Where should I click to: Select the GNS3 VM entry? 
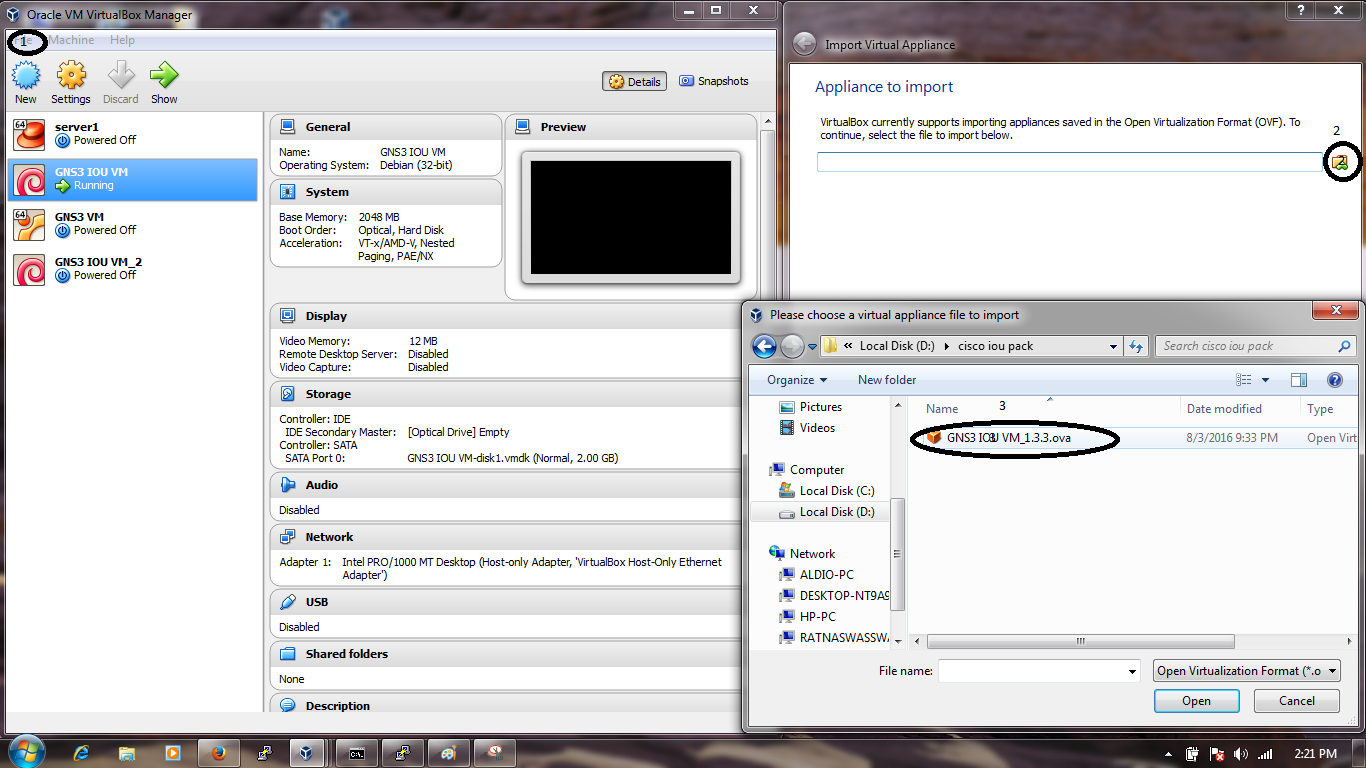point(132,224)
